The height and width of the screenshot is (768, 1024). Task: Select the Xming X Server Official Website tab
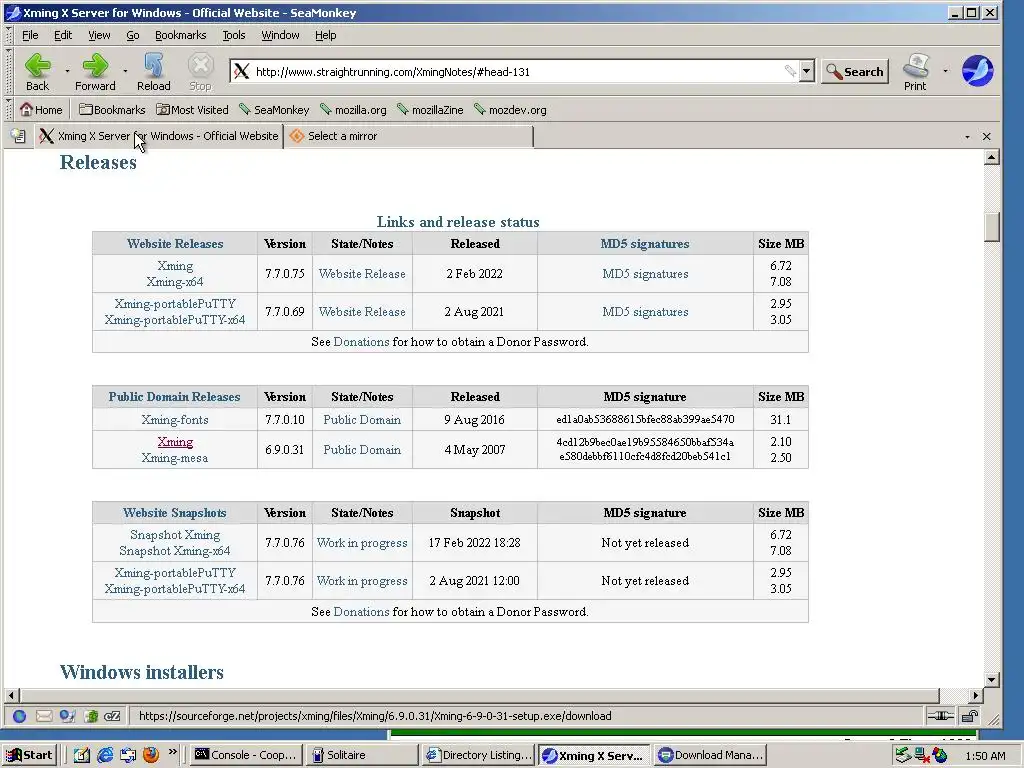point(159,136)
